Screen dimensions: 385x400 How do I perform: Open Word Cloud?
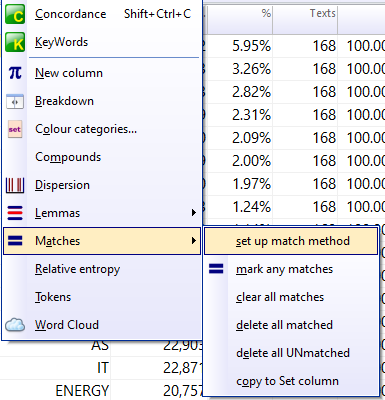[102, 325]
